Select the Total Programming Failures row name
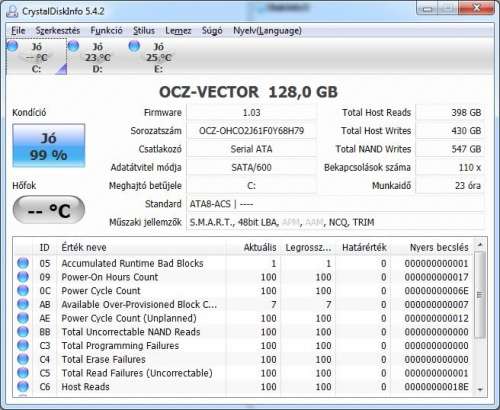The image size is (500, 410). point(120,346)
